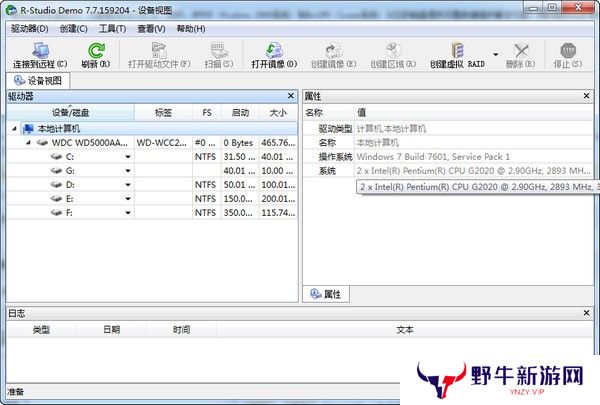The width and height of the screenshot is (600, 405).
Task: Click the 停止 stop icon
Action: [568, 50]
